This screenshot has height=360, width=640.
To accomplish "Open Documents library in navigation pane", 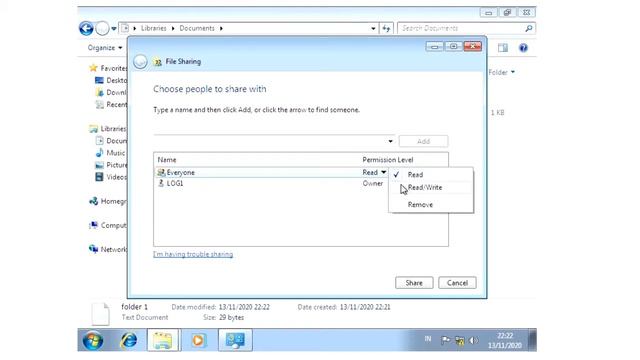I will 111,141.
